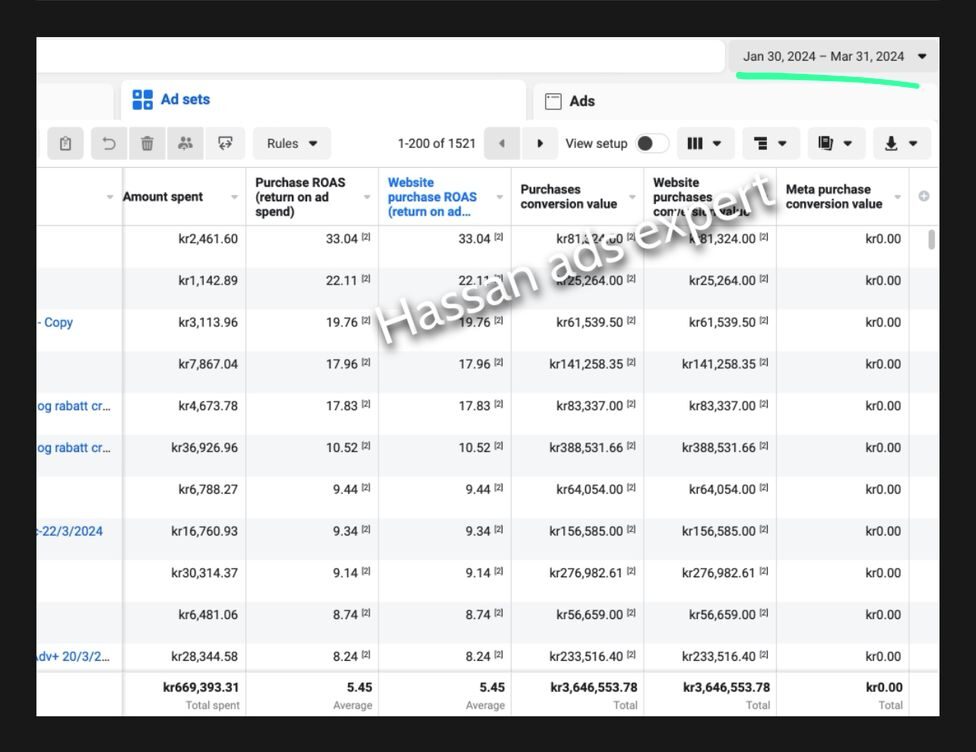Screen dimensions: 976x752
Task: Toggle the View setup switch
Action: 652,144
